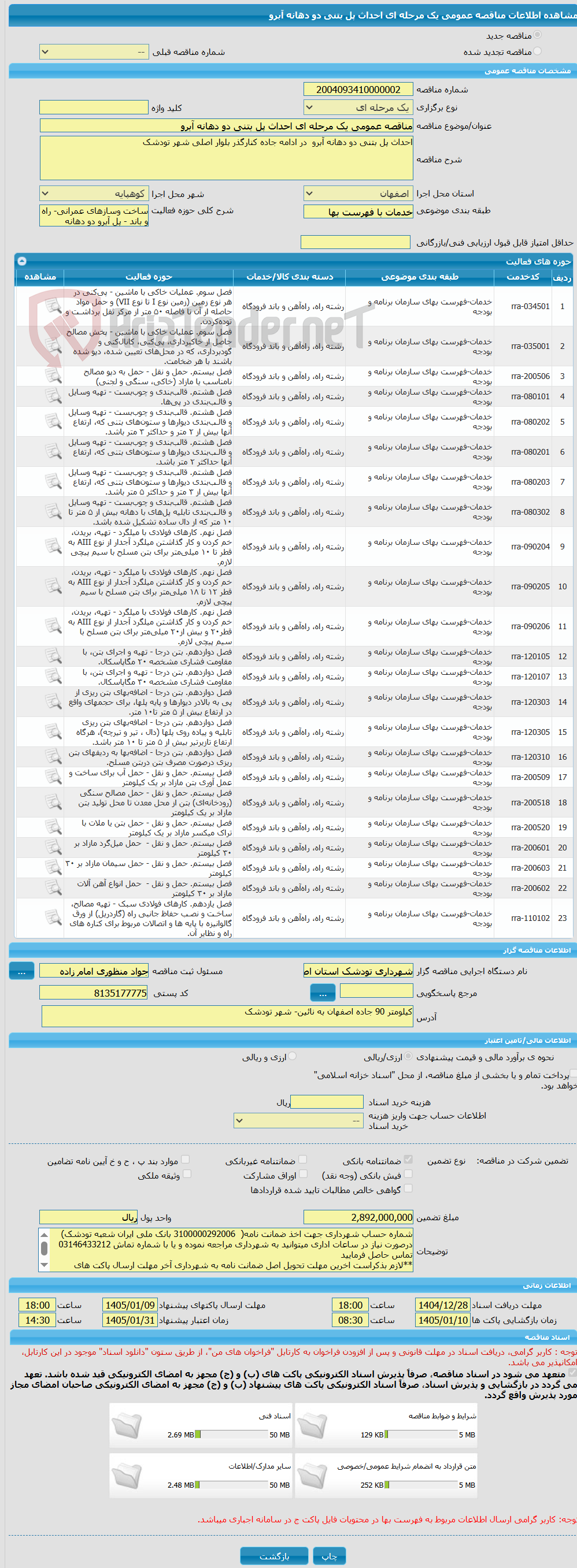
Task: Open view icon for row rra-080302
Action: (54, 512)
